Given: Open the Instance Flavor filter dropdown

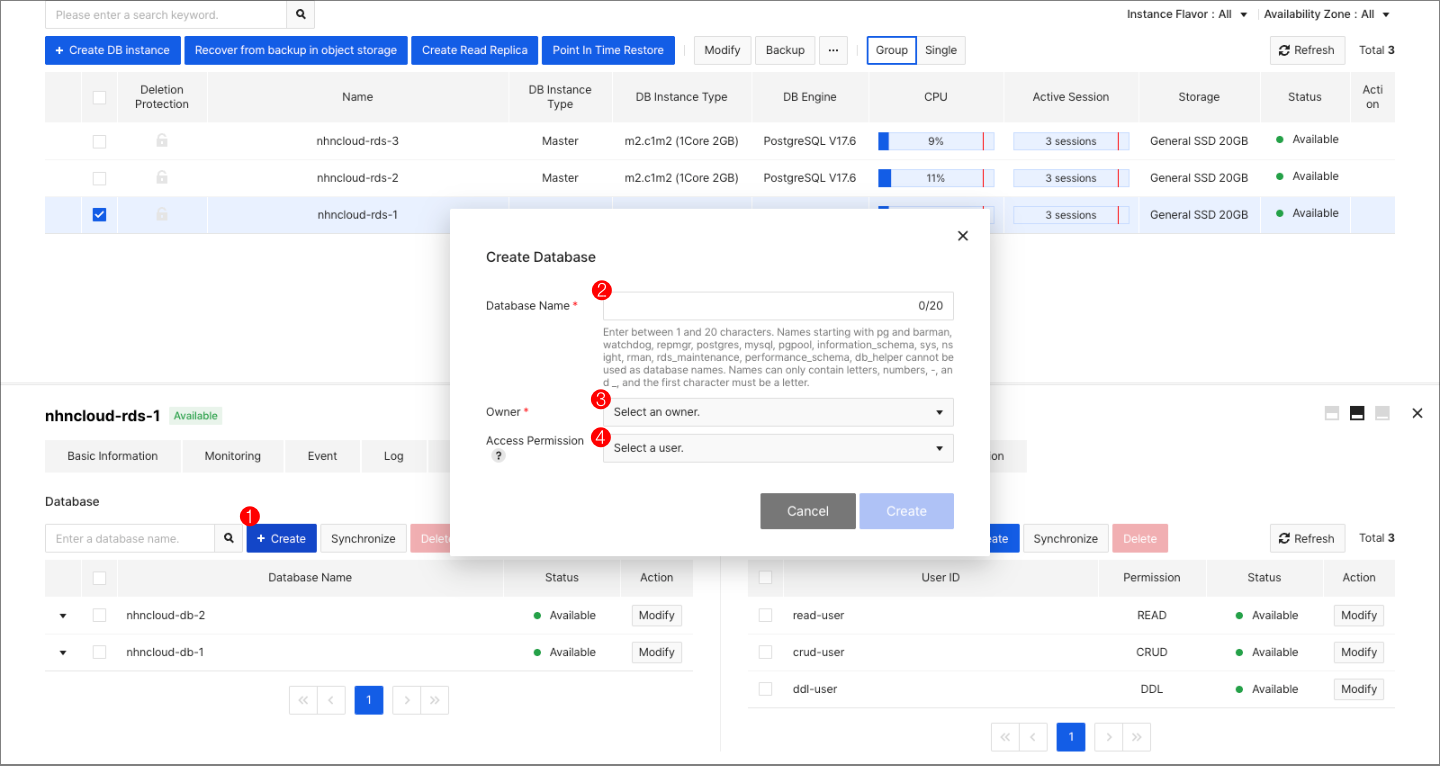Looking at the screenshot, I should click(1186, 14).
